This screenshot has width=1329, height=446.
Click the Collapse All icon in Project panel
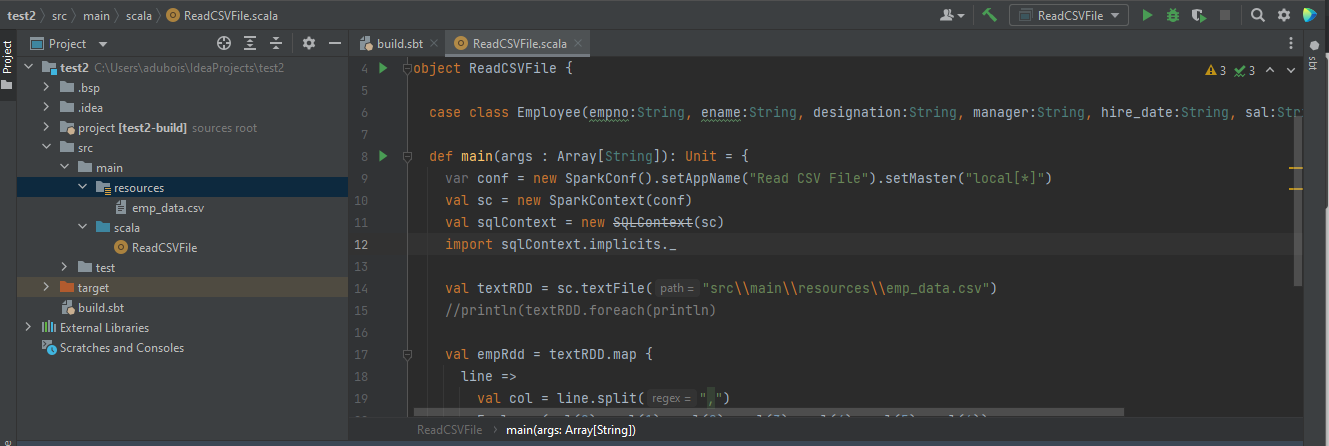coord(276,43)
